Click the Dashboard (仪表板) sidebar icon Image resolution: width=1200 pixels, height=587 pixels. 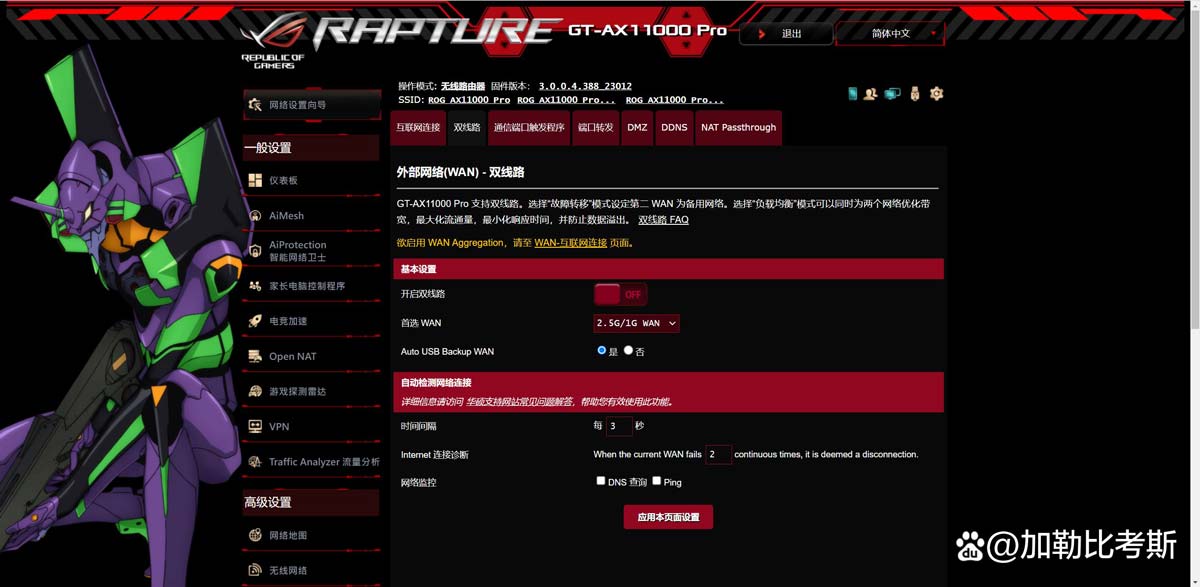pyautogui.click(x=255, y=180)
